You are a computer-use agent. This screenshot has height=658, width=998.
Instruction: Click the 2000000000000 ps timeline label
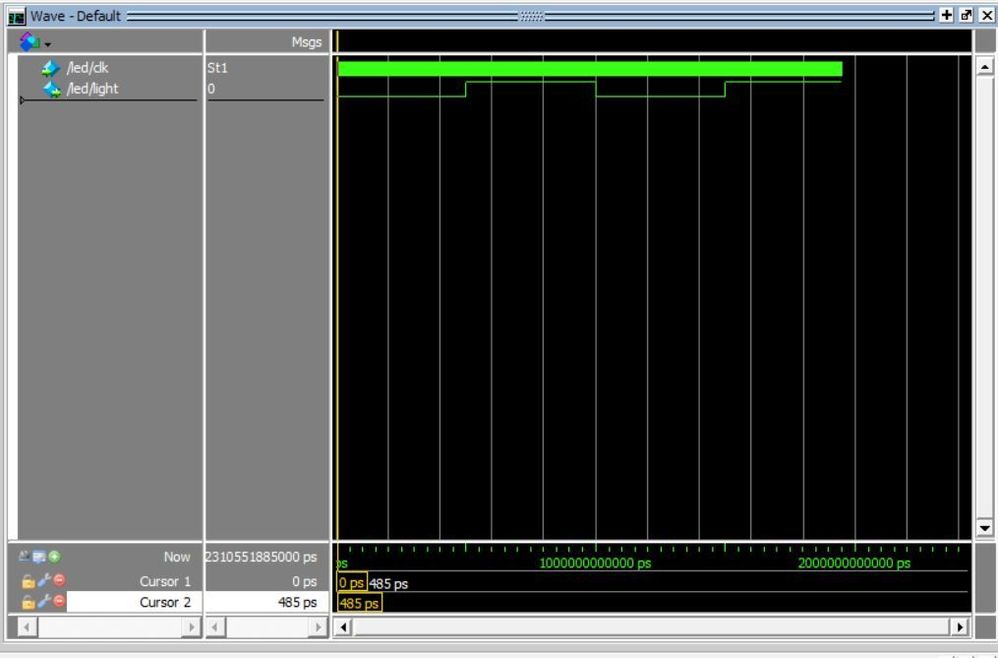click(x=854, y=563)
